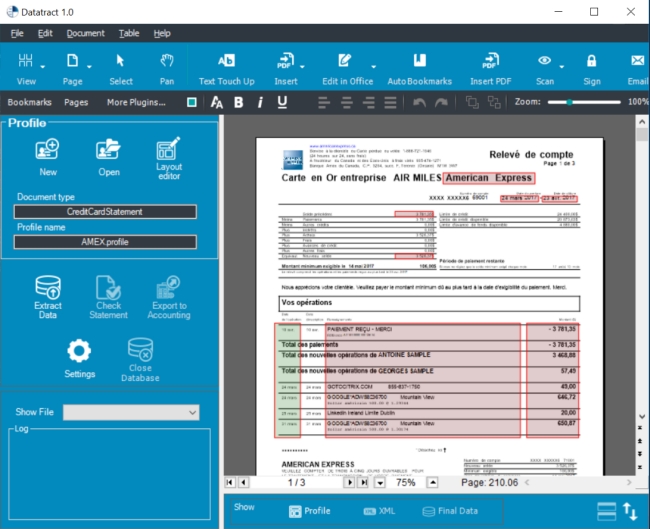The height and width of the screenshot is (529, 650).
Task: Show the Profile view
Action: click(310, 511)
